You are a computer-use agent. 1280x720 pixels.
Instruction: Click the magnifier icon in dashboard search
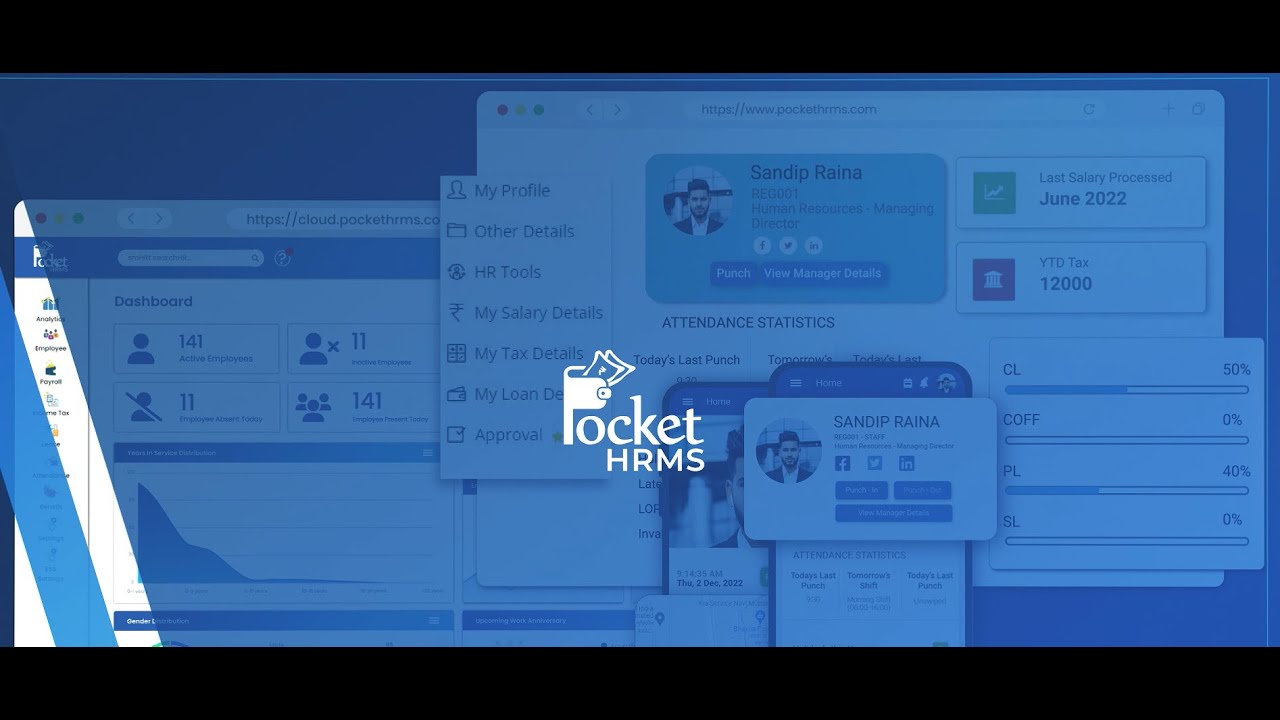[x=255, y=258]
